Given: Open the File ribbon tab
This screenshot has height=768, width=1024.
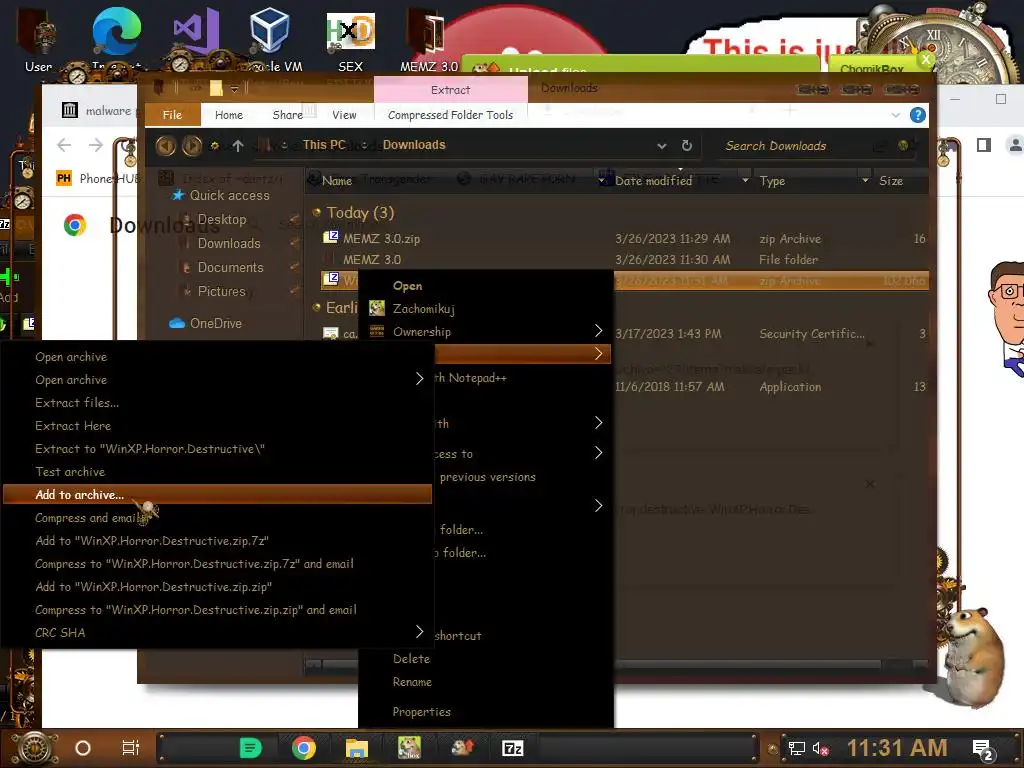Looking at the screenshot, I should coord(172,115).
